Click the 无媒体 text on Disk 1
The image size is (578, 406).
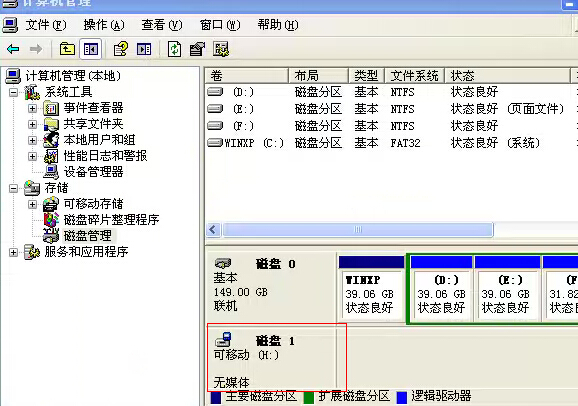pos(231,382)
